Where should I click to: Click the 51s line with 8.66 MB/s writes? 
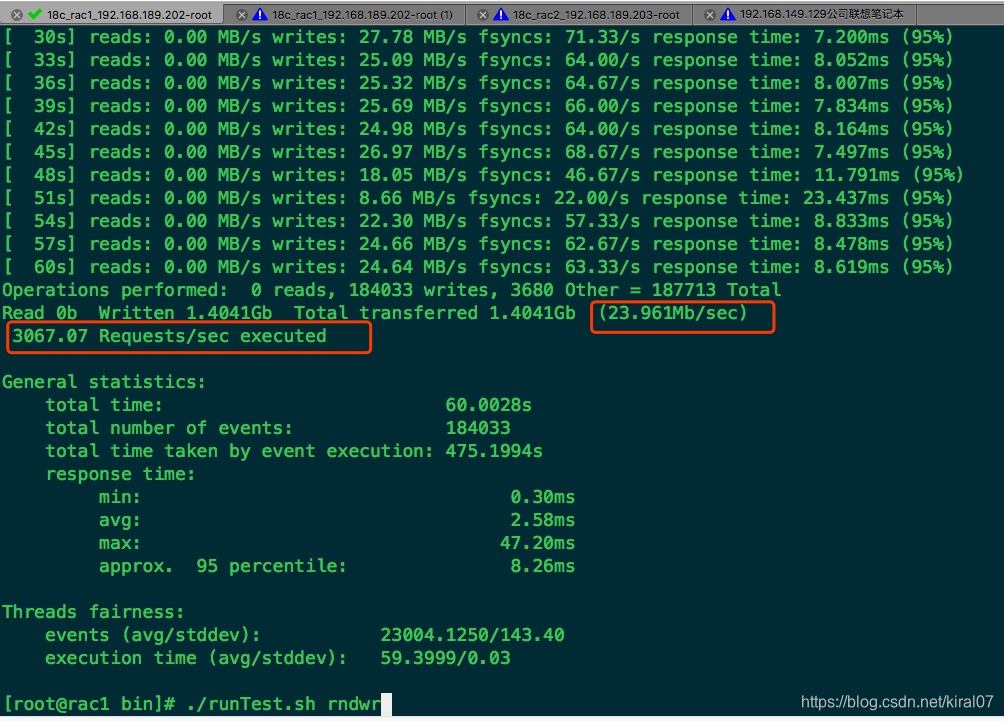point(478,198)
